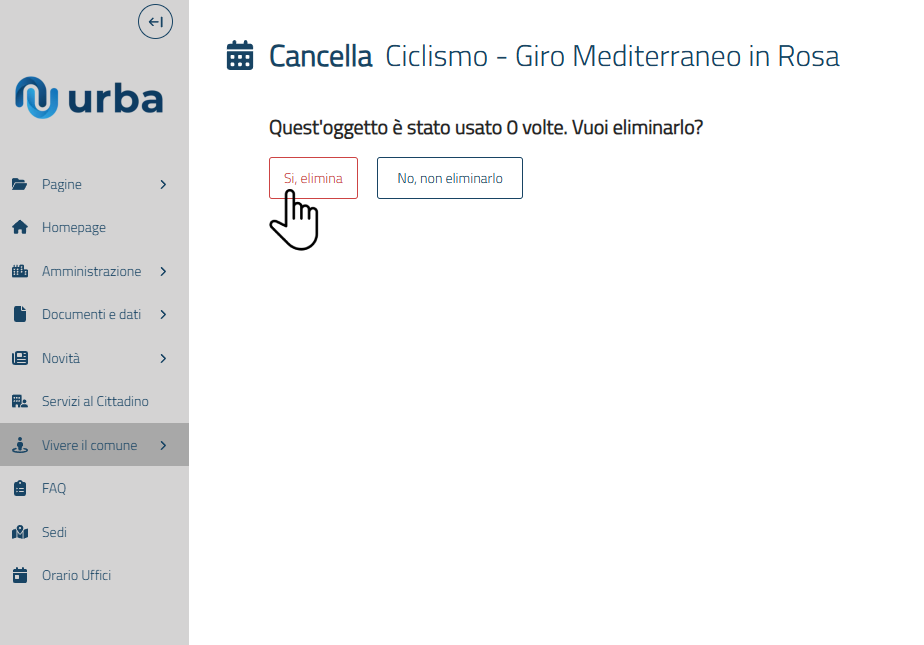Click the Orario Uffici calendar icon
This screenshot has height=645, width=924.
19,575
